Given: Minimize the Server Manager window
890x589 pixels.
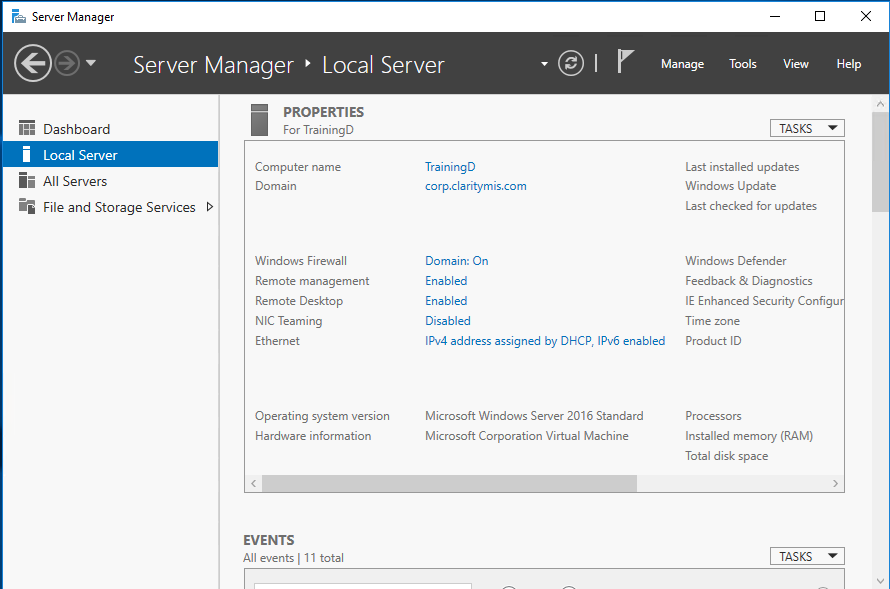Looking at the screenshot, I should pyautogui.click(x=775, y=16).
